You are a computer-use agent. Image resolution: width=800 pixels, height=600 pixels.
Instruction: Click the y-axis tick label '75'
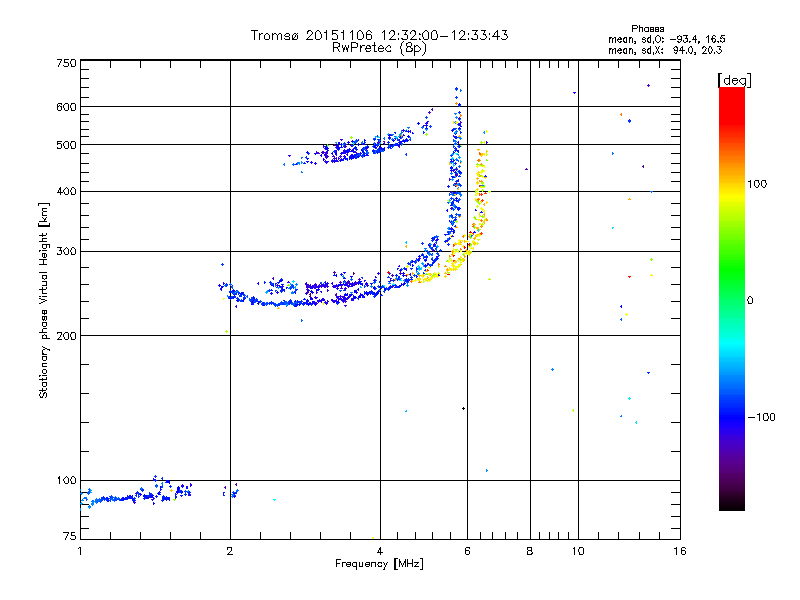pos(70,536)
